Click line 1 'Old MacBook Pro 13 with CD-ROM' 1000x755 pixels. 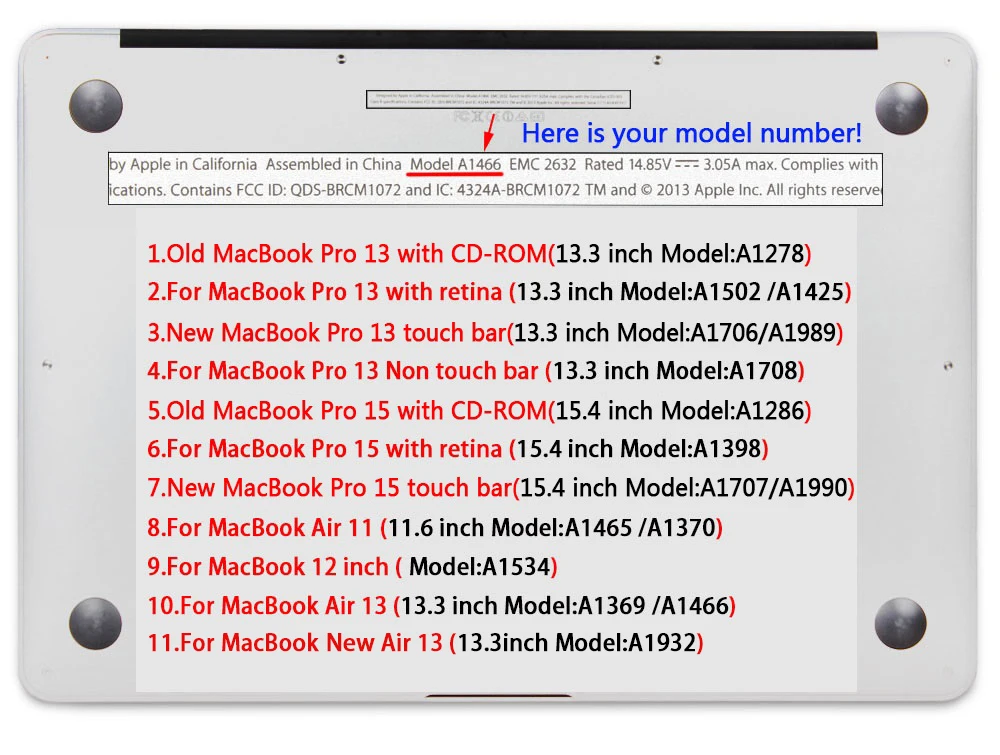pyautogui.click(x=479, y=254)
